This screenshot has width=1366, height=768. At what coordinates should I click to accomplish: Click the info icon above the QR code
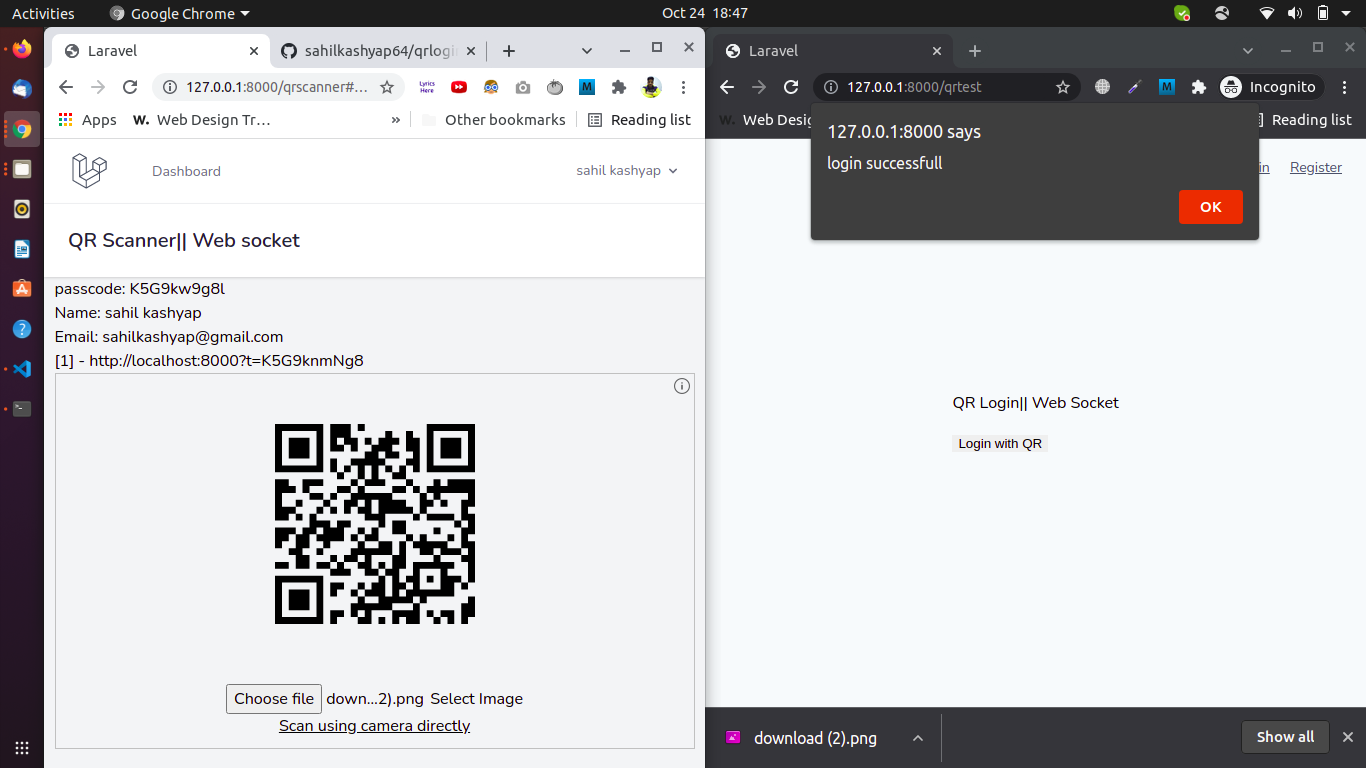(682, 386)
